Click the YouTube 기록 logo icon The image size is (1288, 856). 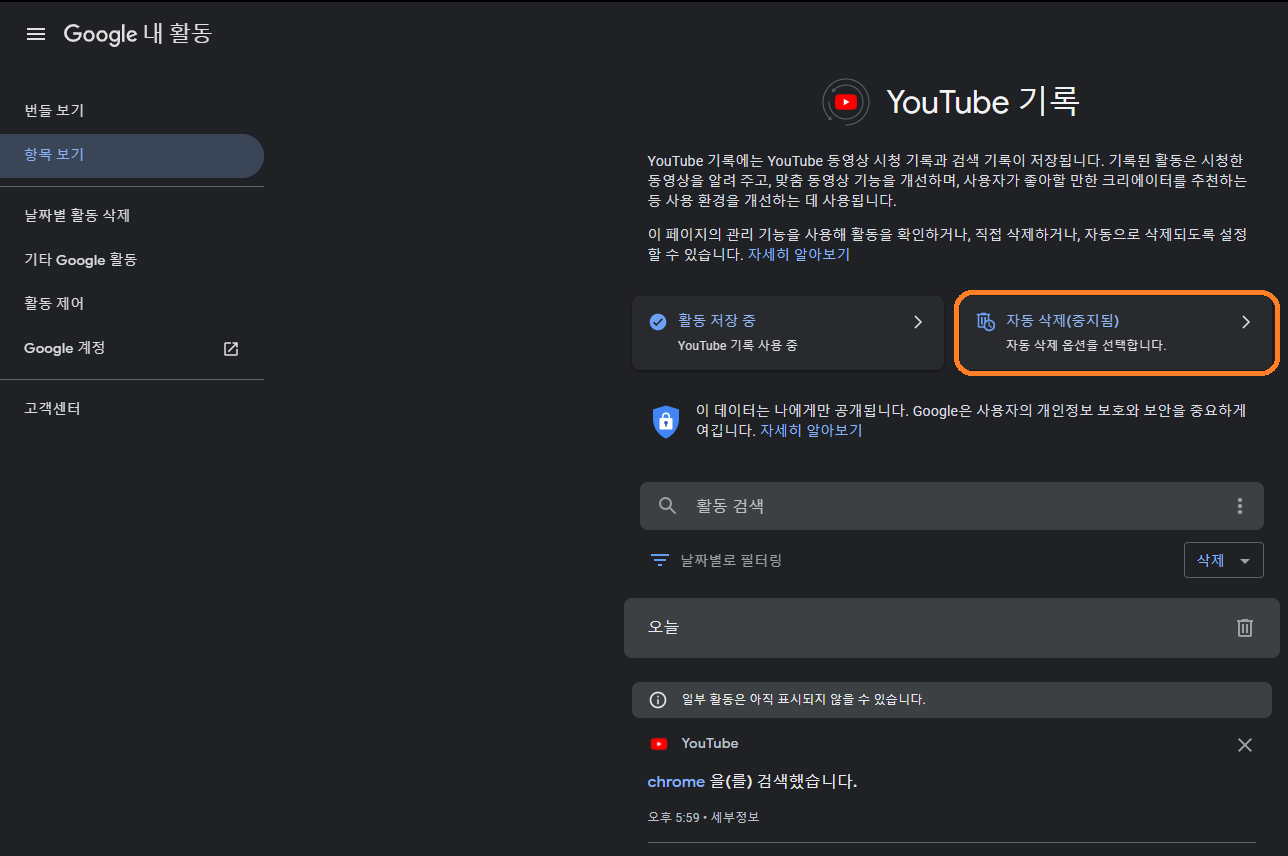point(846,102)
